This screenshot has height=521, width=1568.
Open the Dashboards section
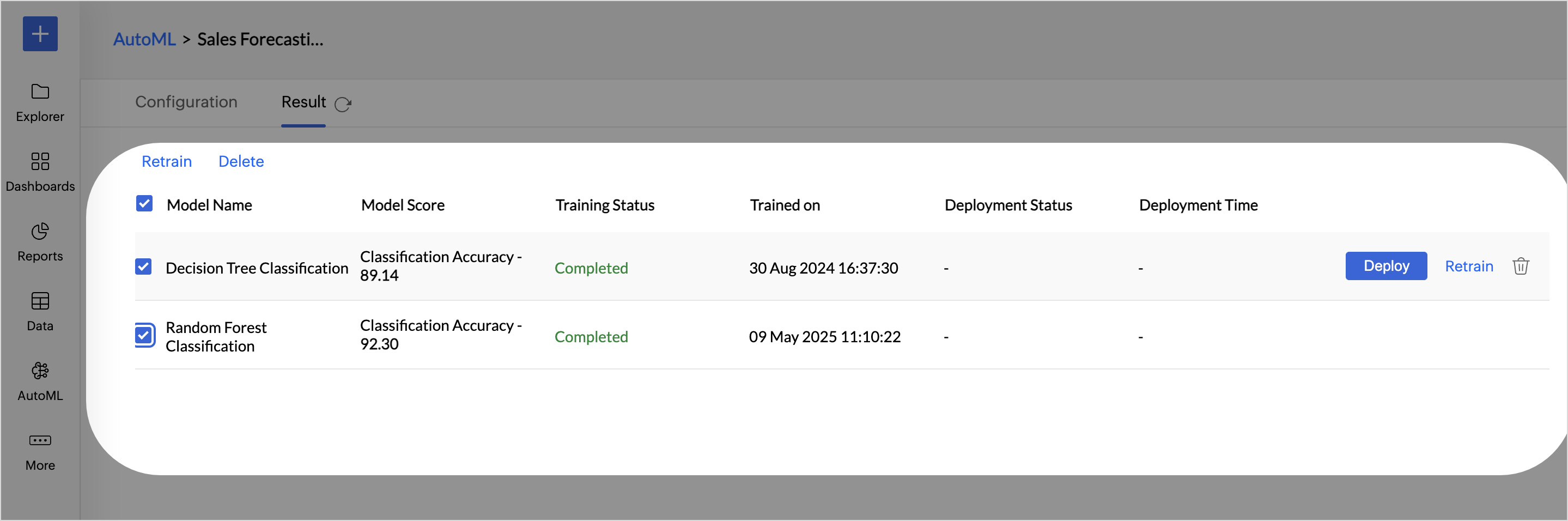40,172
